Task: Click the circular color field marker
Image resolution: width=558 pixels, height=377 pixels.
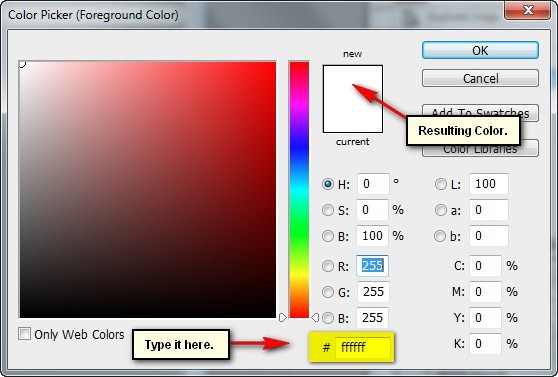Action: [22, 64]
